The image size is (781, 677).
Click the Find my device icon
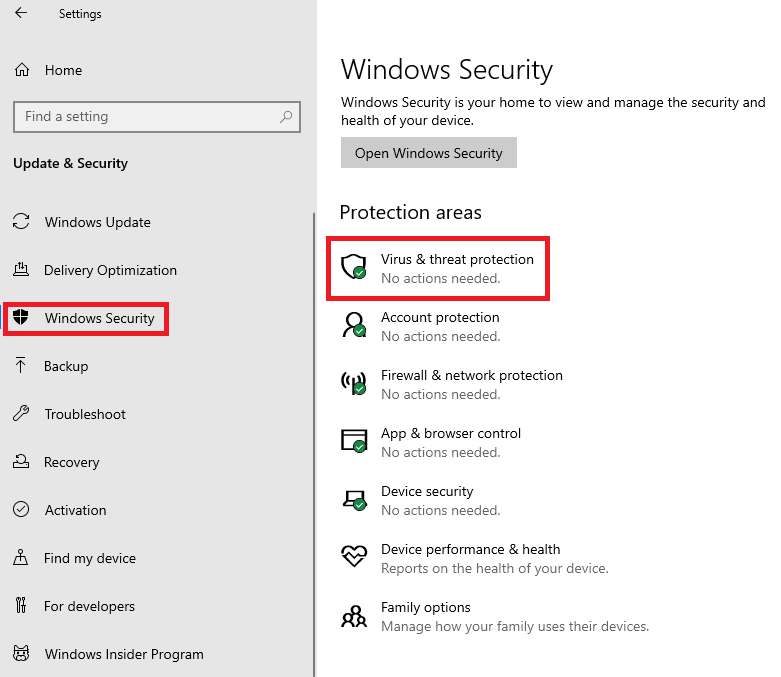click(20, 557)
